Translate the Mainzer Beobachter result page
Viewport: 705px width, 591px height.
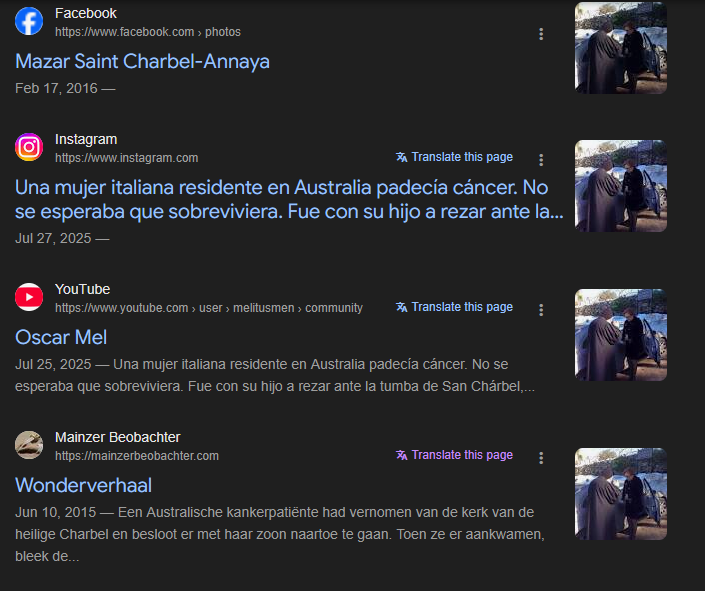(454, 455)
